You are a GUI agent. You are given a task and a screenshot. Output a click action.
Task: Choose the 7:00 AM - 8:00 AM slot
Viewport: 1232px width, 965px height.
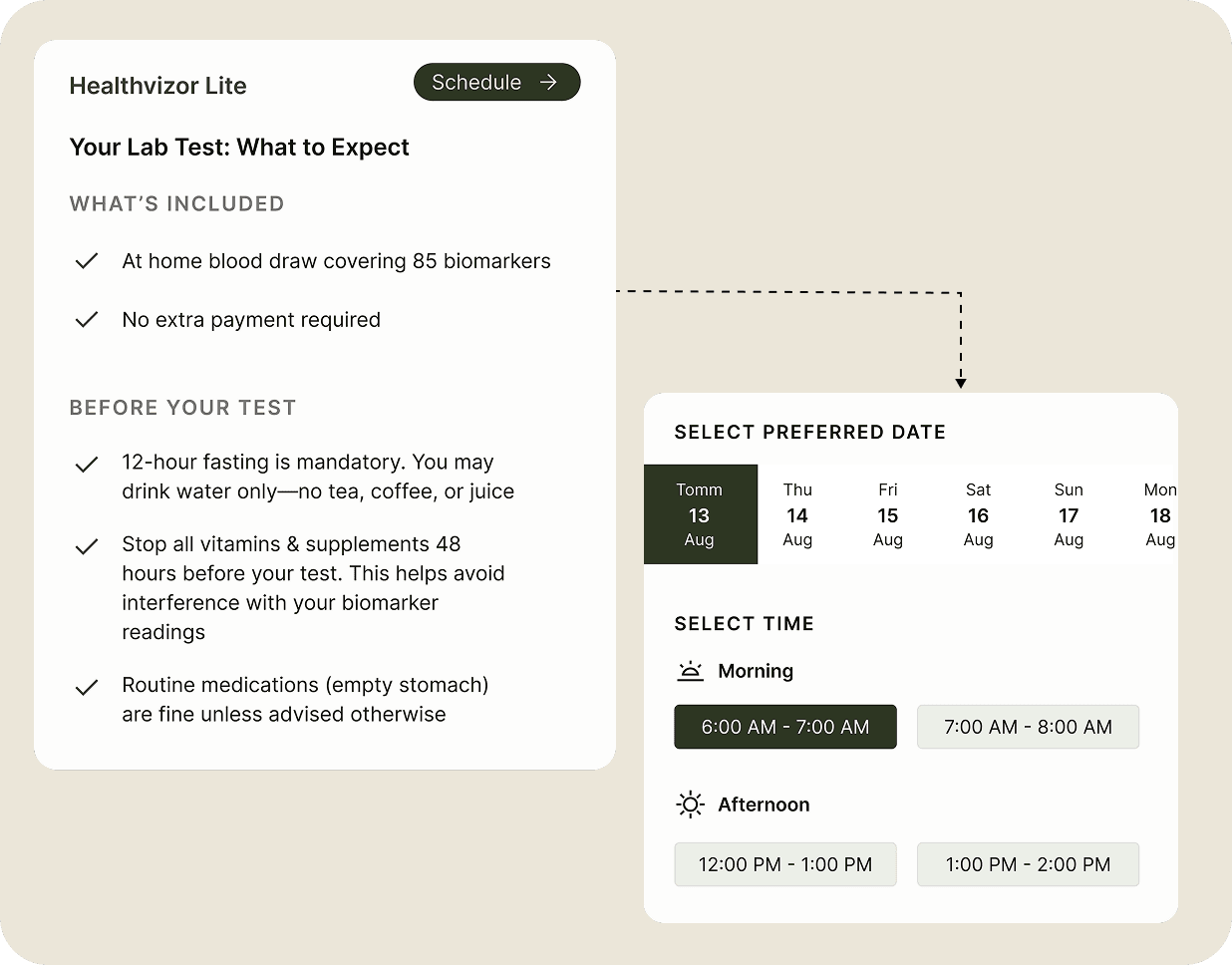point(1027,727)
